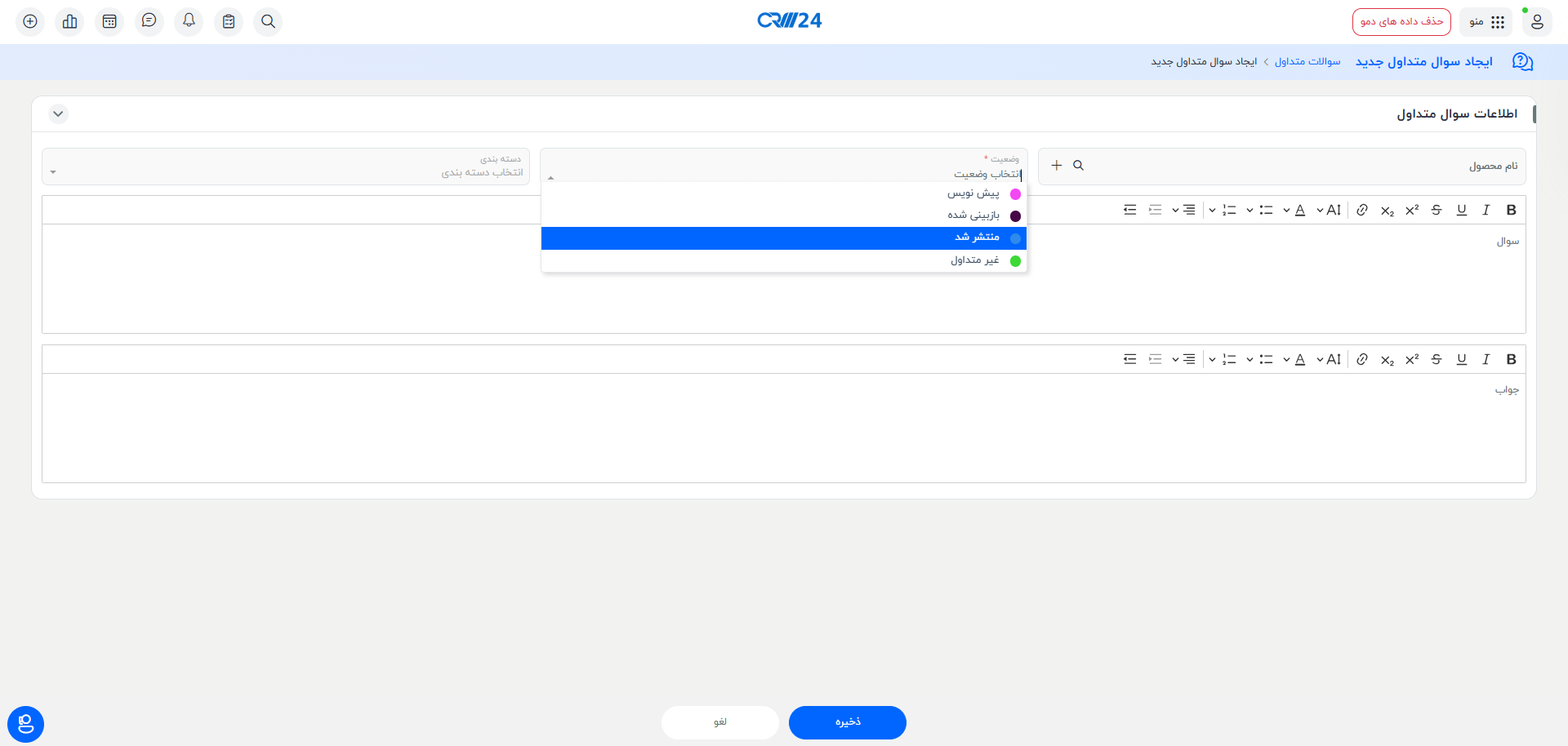Open the calendar icon in top bar

109,21
